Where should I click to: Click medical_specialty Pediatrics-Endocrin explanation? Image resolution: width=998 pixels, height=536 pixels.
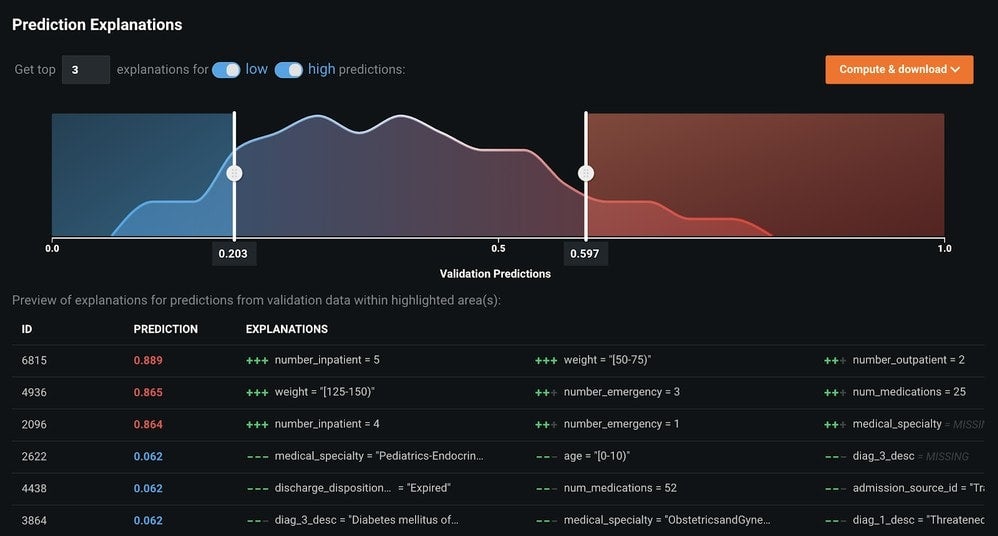[x=379, y=456]
